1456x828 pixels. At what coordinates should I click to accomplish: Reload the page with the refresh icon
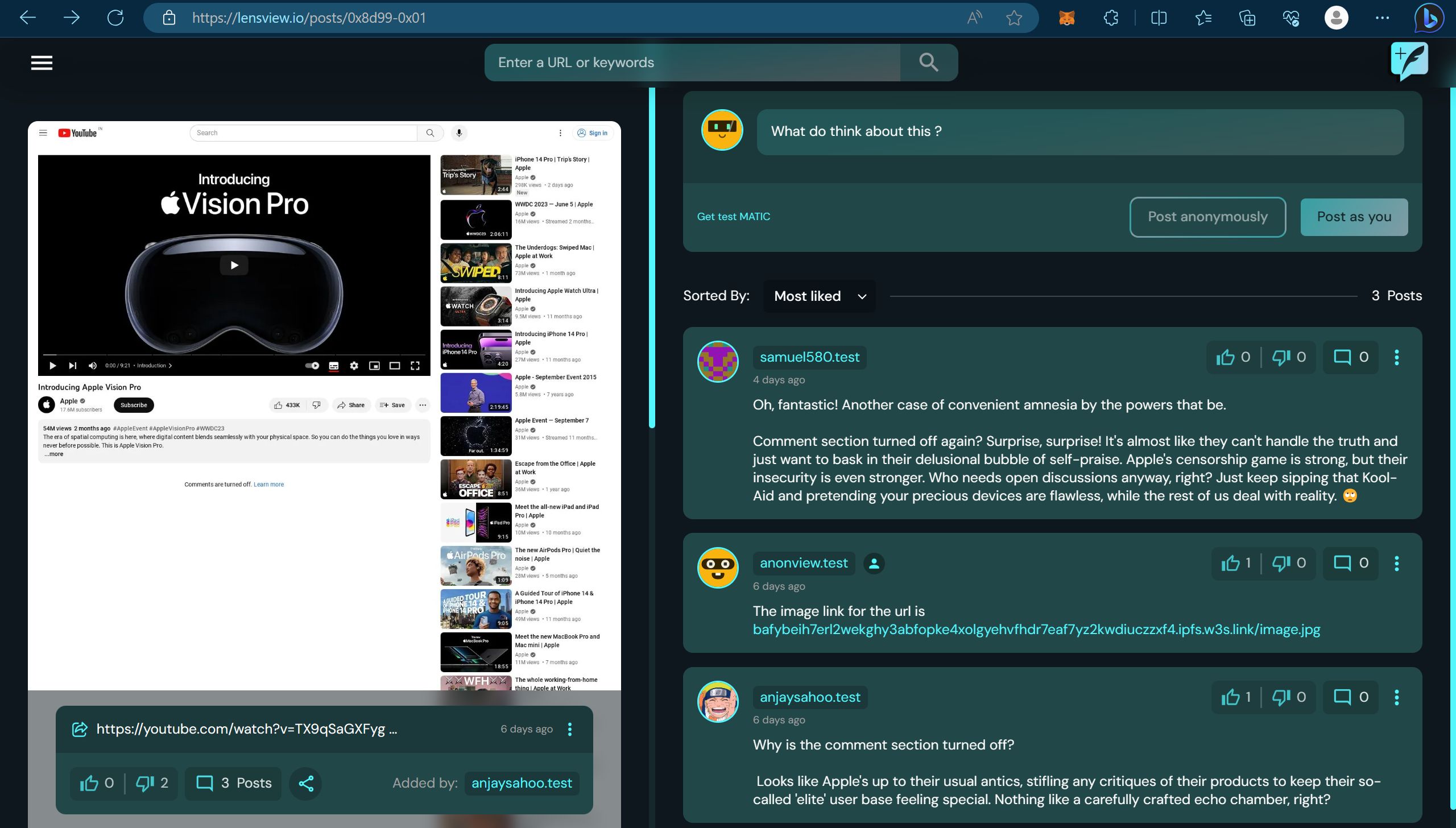click(115, 18)
